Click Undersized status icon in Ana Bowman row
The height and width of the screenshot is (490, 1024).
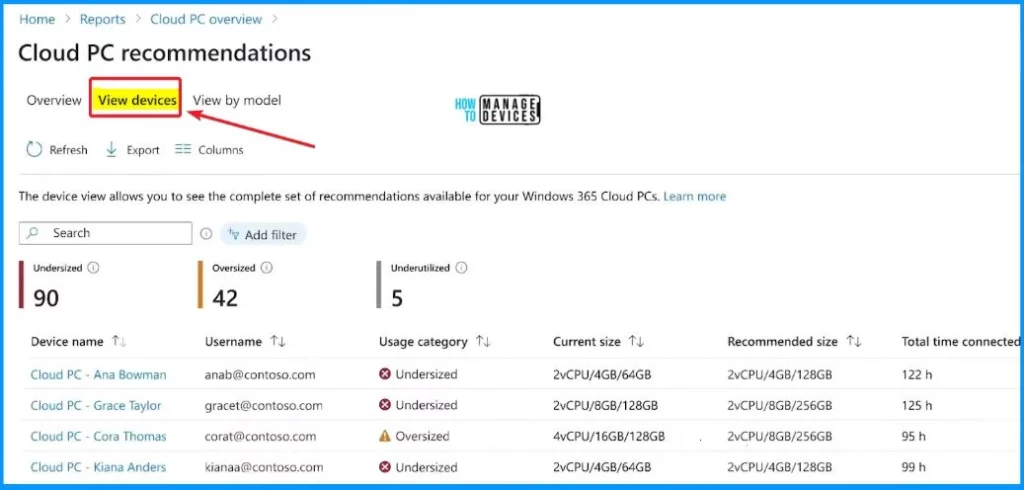coord(385,374)
